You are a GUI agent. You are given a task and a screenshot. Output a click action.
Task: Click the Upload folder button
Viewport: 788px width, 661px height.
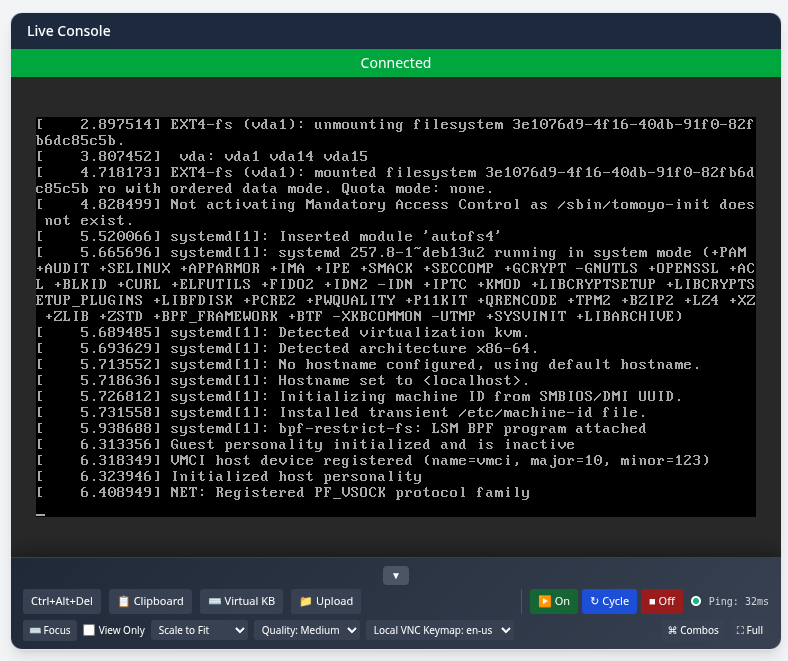[326, 601]
